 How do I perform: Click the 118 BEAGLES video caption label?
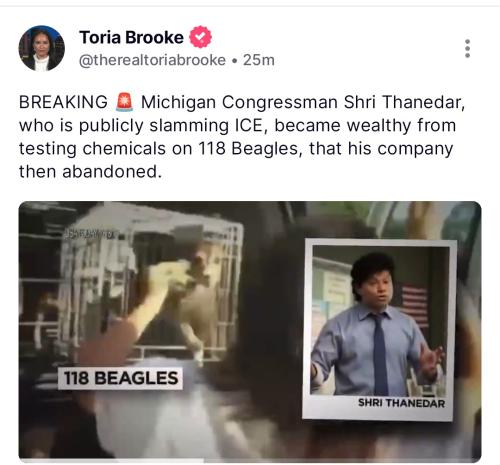pyautogui.click(x=120, y=378)
